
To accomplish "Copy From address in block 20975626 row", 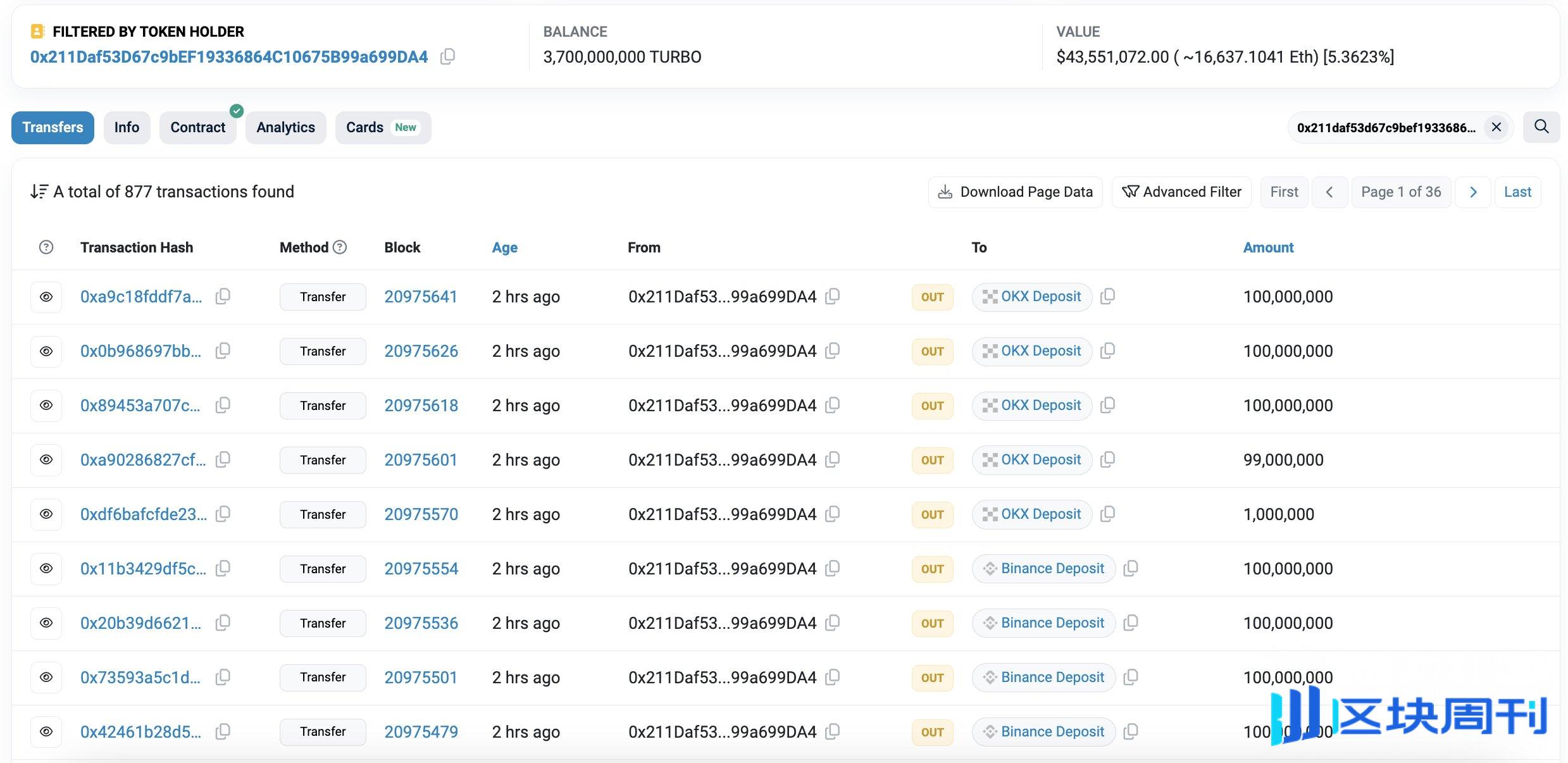I will pyautogui.click(x=833, y=350).
